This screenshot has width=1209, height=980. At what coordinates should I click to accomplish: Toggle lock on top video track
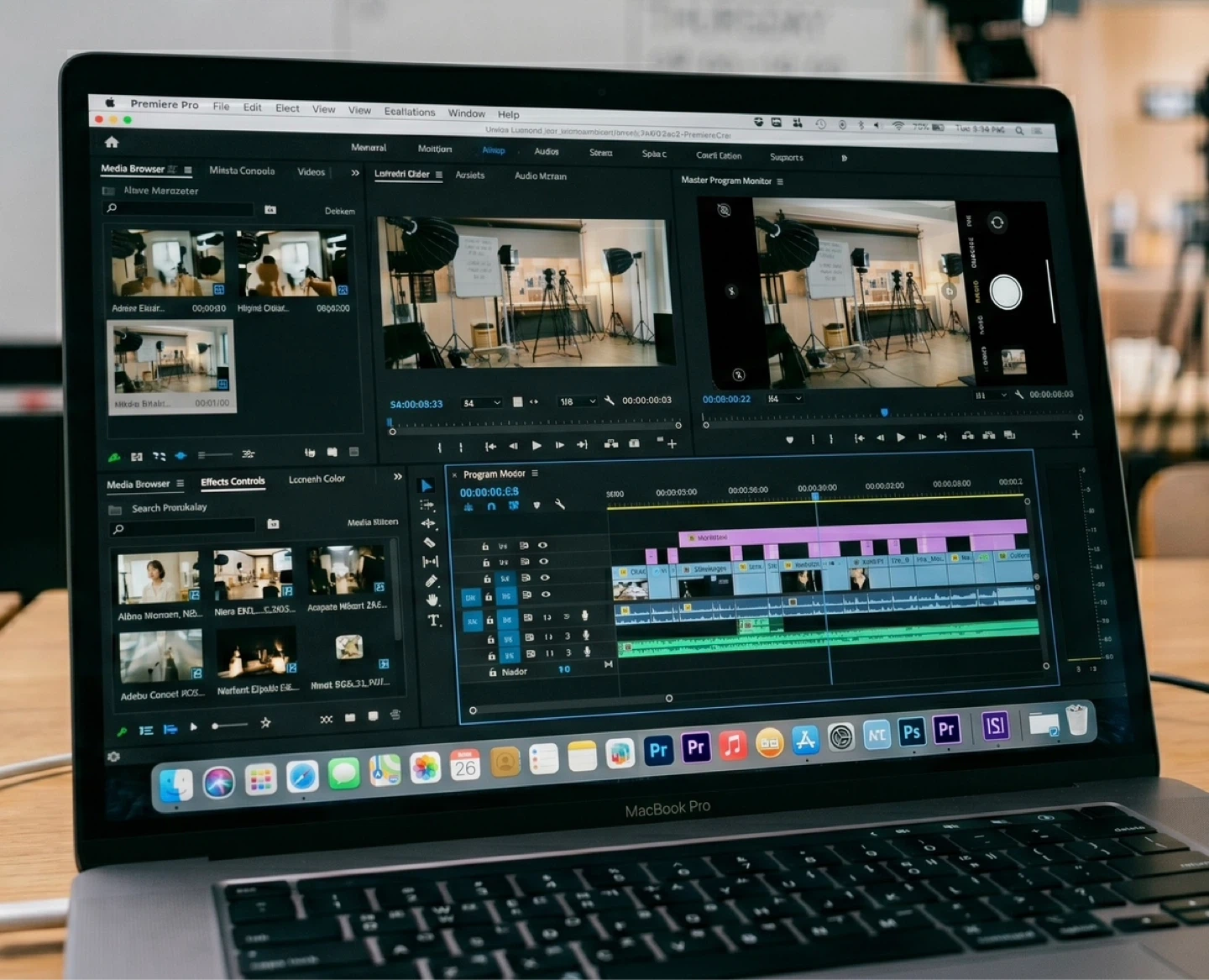[x=484, y=546]
